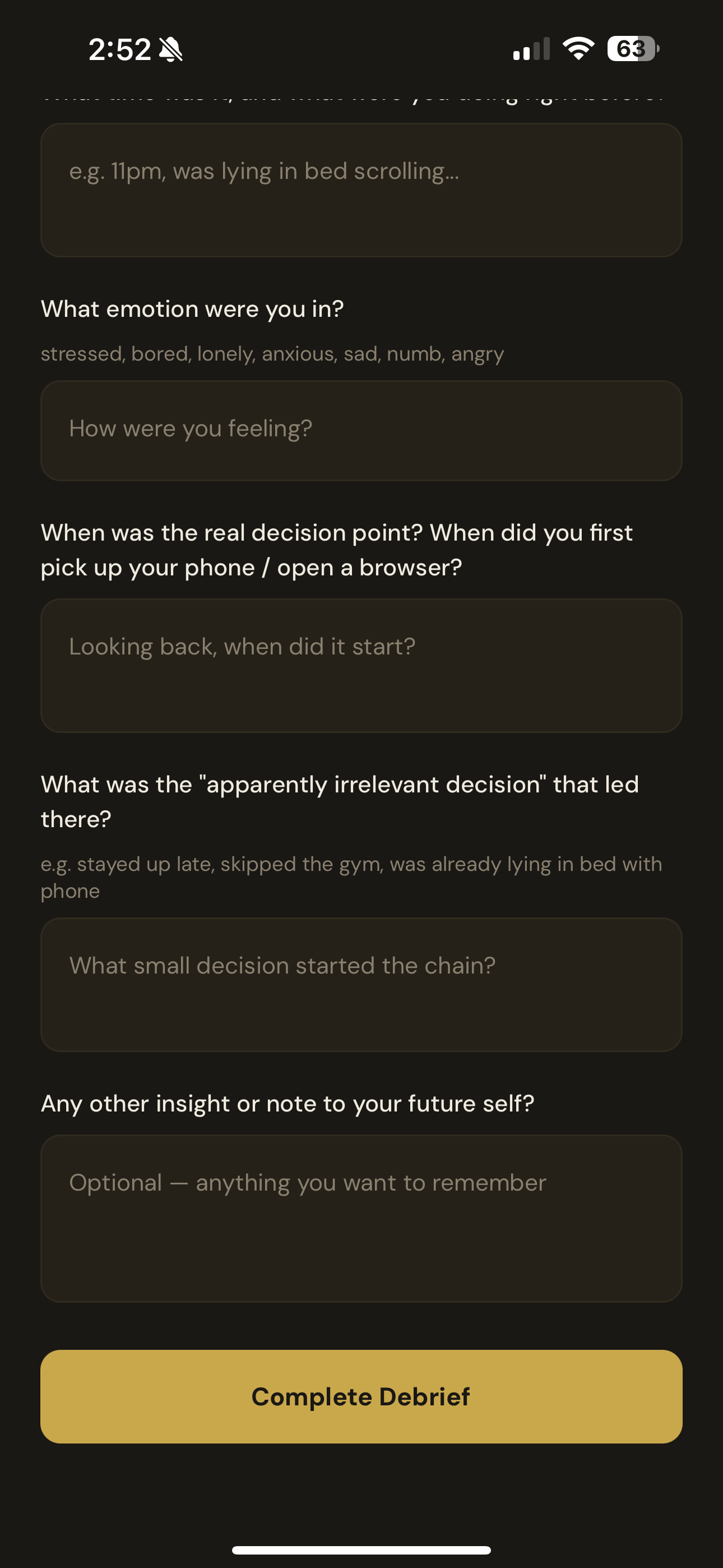
Task: Focus the '11pm, was lying in bed' field
Action: point(361,190)
